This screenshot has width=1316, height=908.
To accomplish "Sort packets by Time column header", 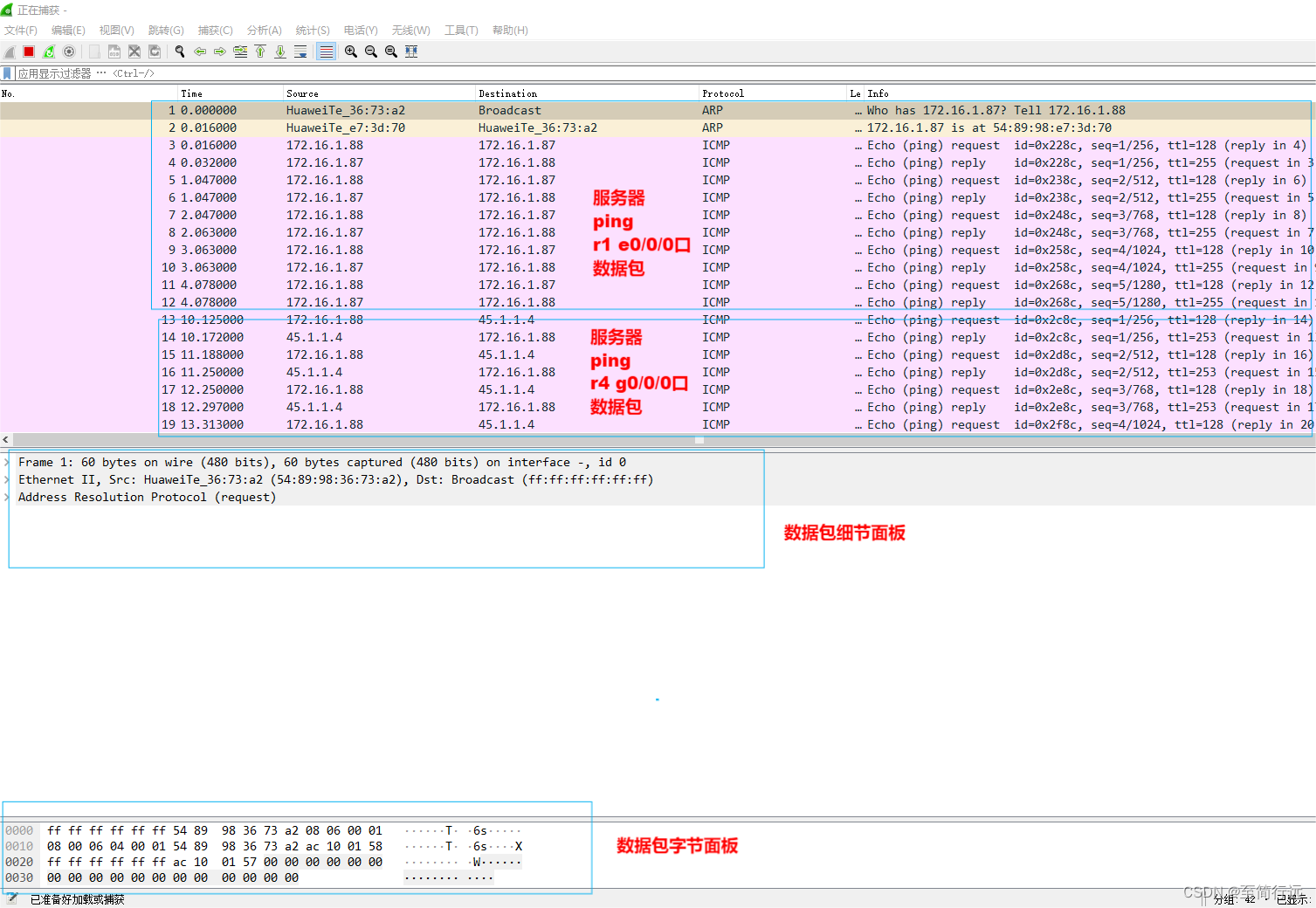I will [231, 93].
